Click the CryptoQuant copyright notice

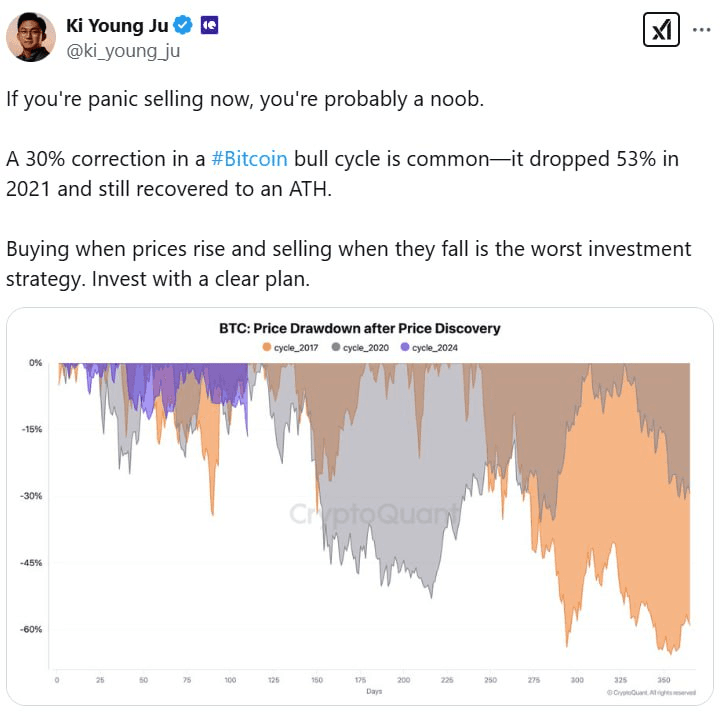(651, 692)
